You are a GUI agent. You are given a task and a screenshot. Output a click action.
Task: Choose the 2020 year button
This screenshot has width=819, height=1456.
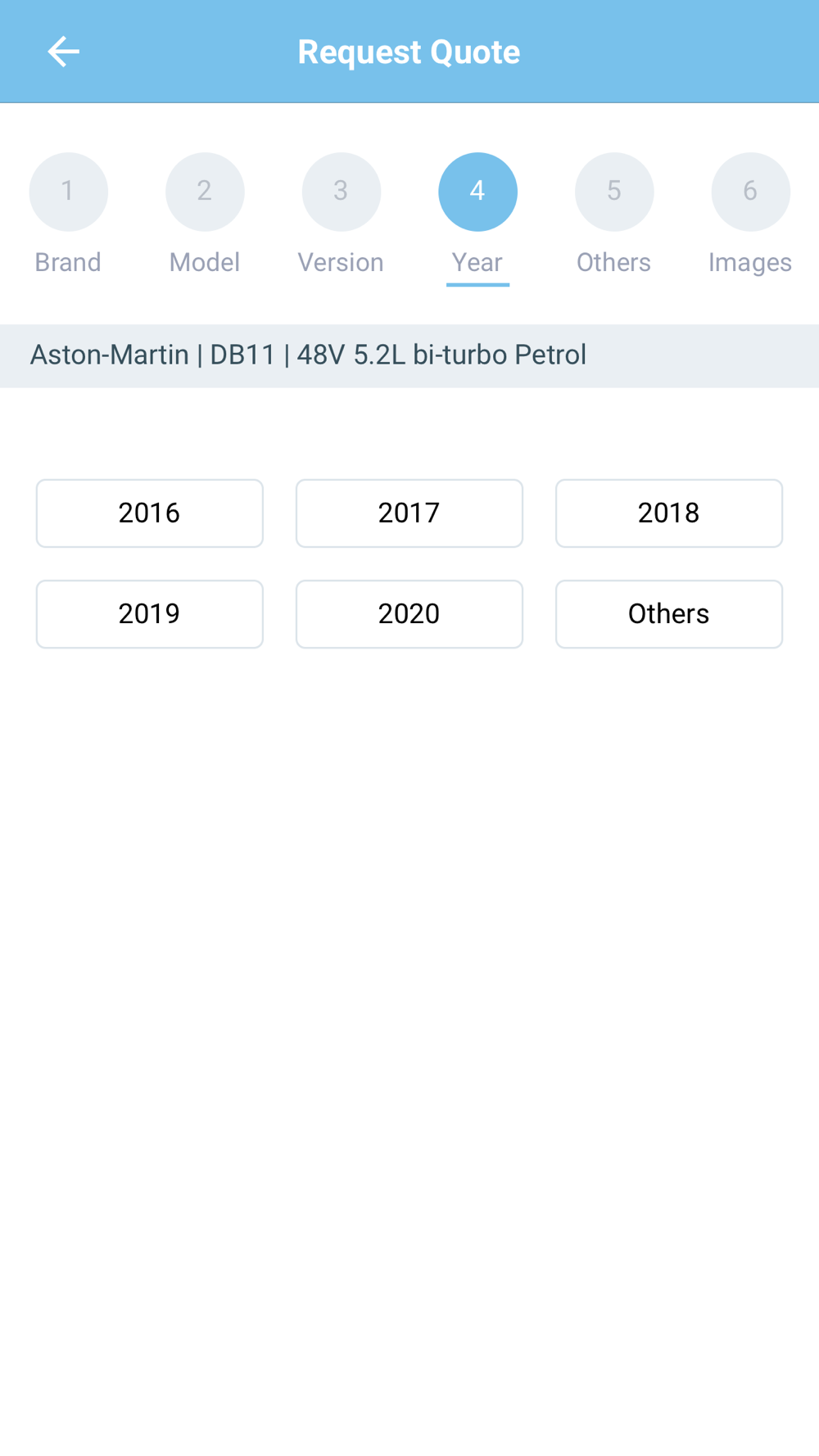pos(409,614)
